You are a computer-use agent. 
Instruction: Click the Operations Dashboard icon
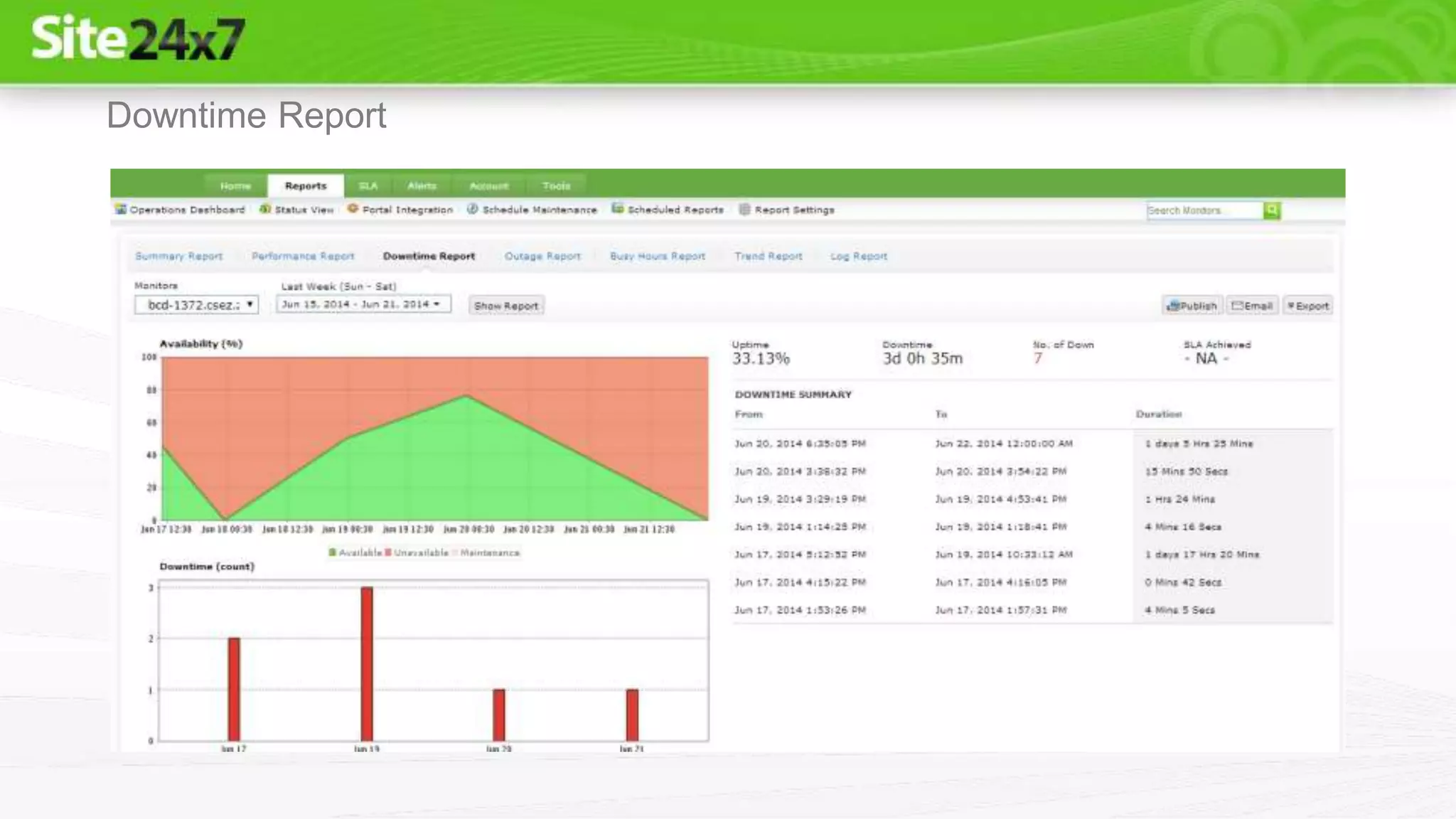point(121,209)
